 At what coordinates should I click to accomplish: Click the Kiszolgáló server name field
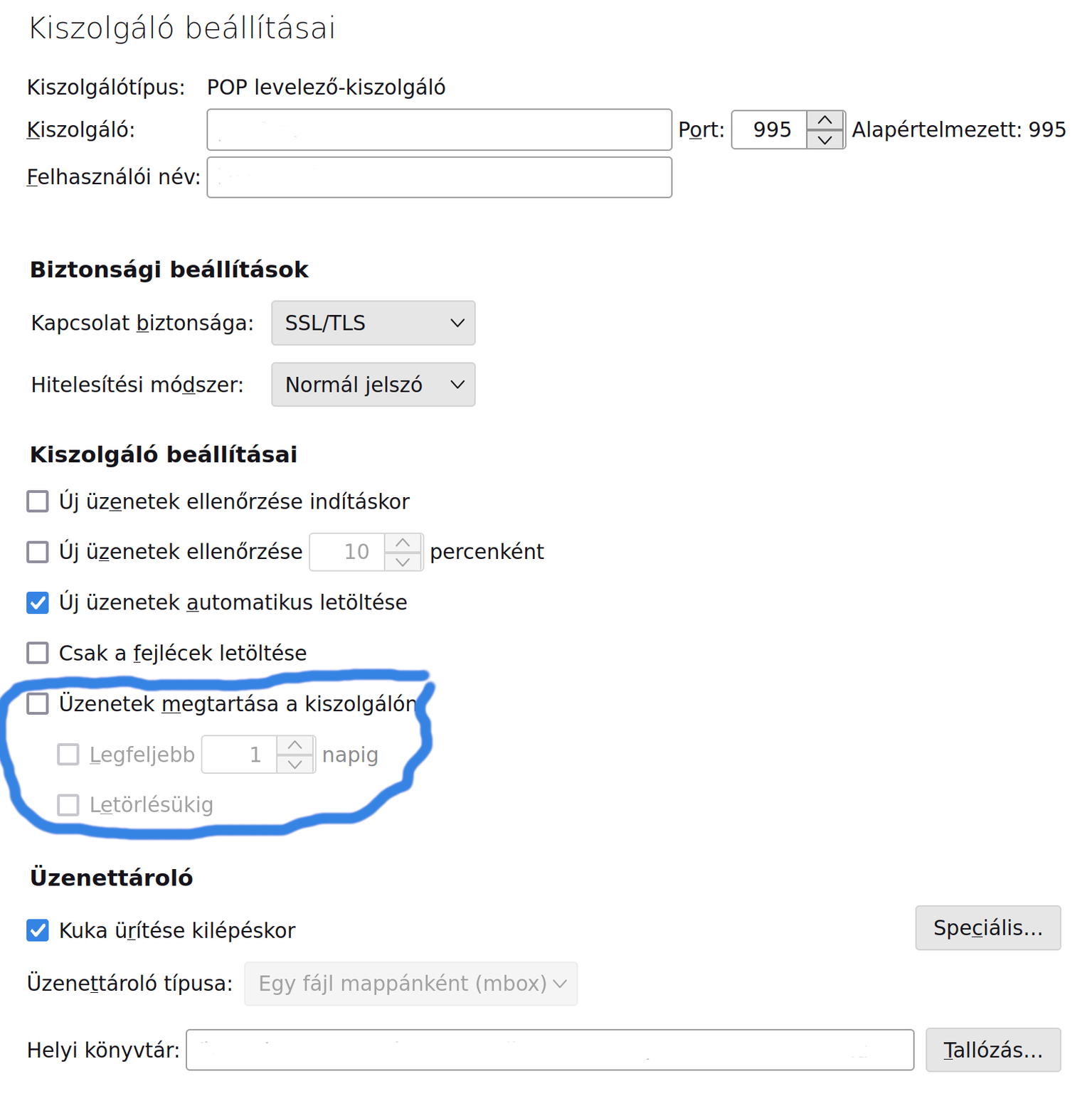click(439, 129)
